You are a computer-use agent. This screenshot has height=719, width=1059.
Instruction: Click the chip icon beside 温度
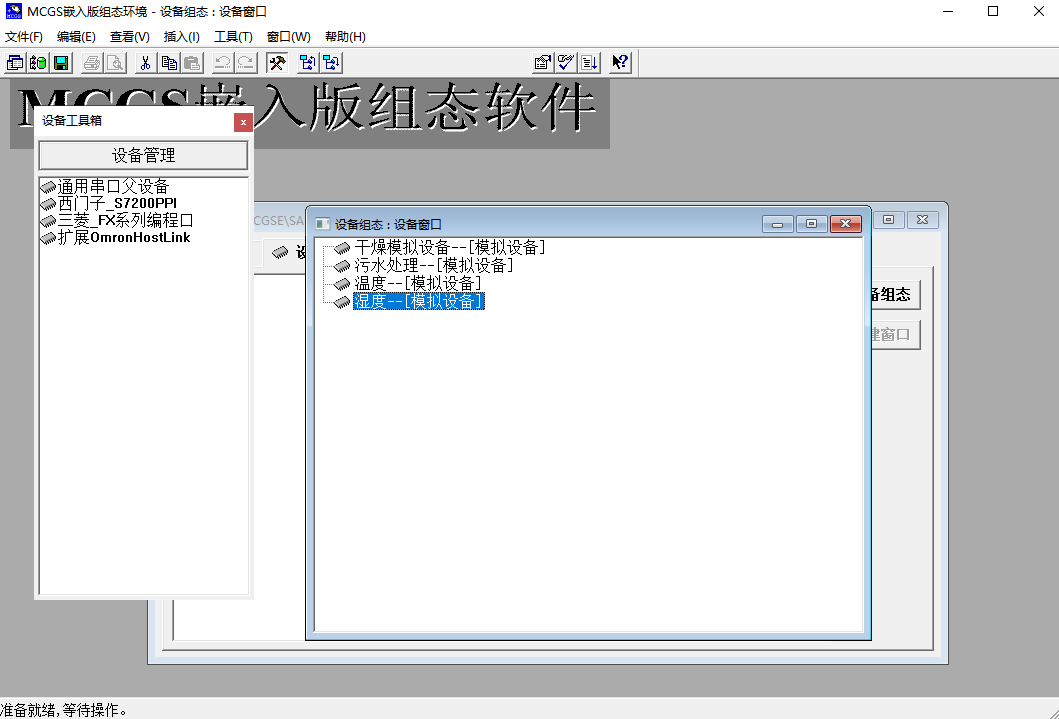tap(342, 284)
